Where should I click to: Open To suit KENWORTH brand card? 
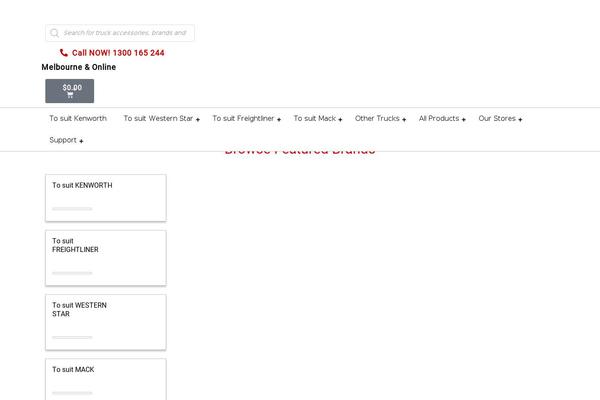pyautogui.click(x=106, y=198)
